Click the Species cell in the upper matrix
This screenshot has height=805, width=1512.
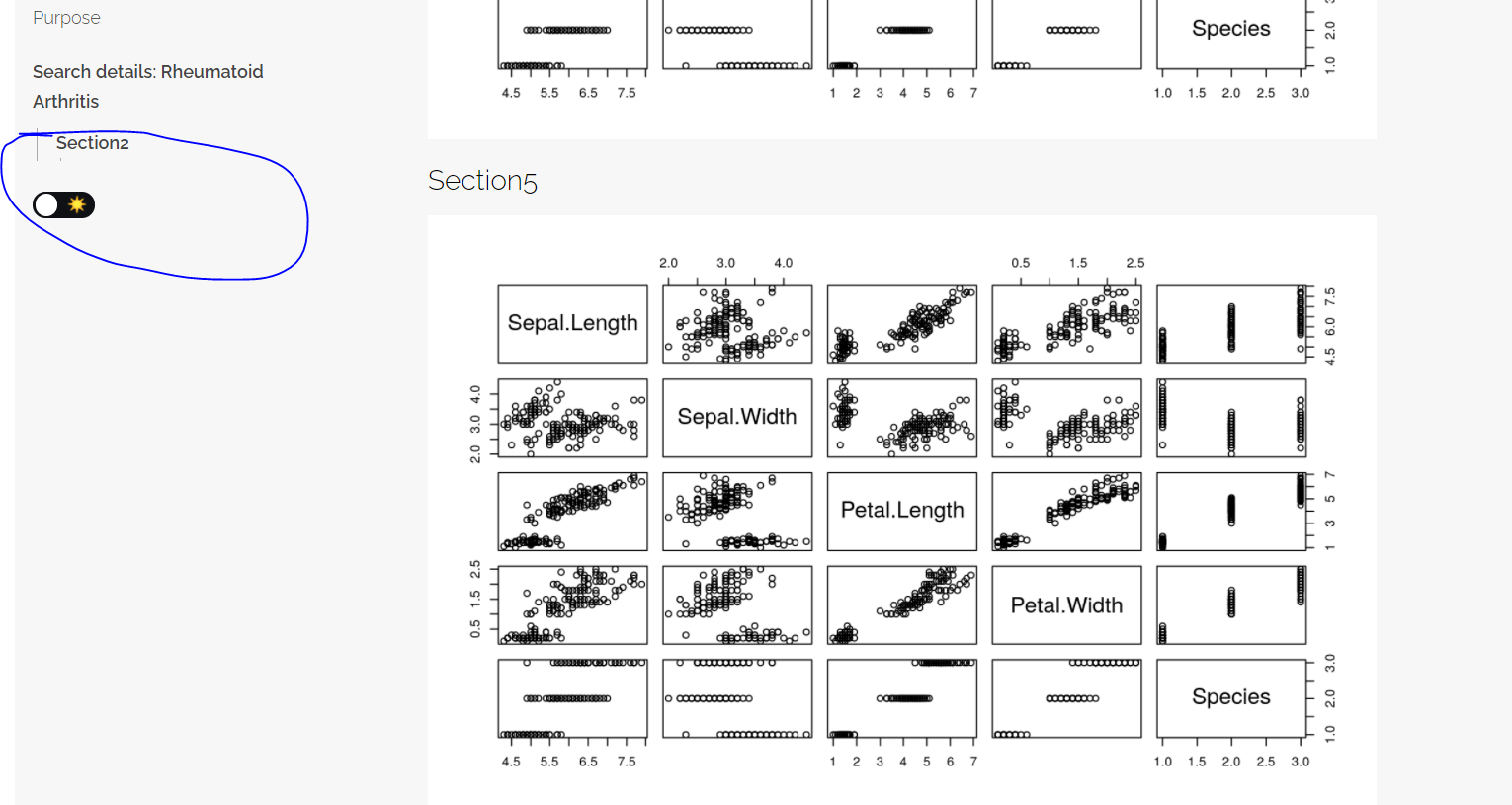click(x=1231, y=30)
